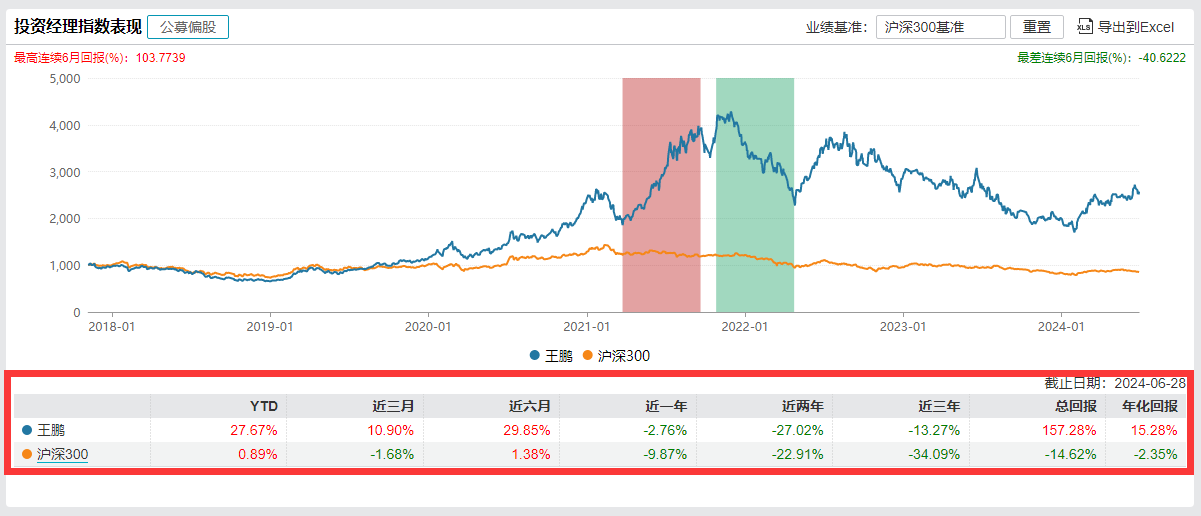Click the Excel file export icon

[1085, 27]
